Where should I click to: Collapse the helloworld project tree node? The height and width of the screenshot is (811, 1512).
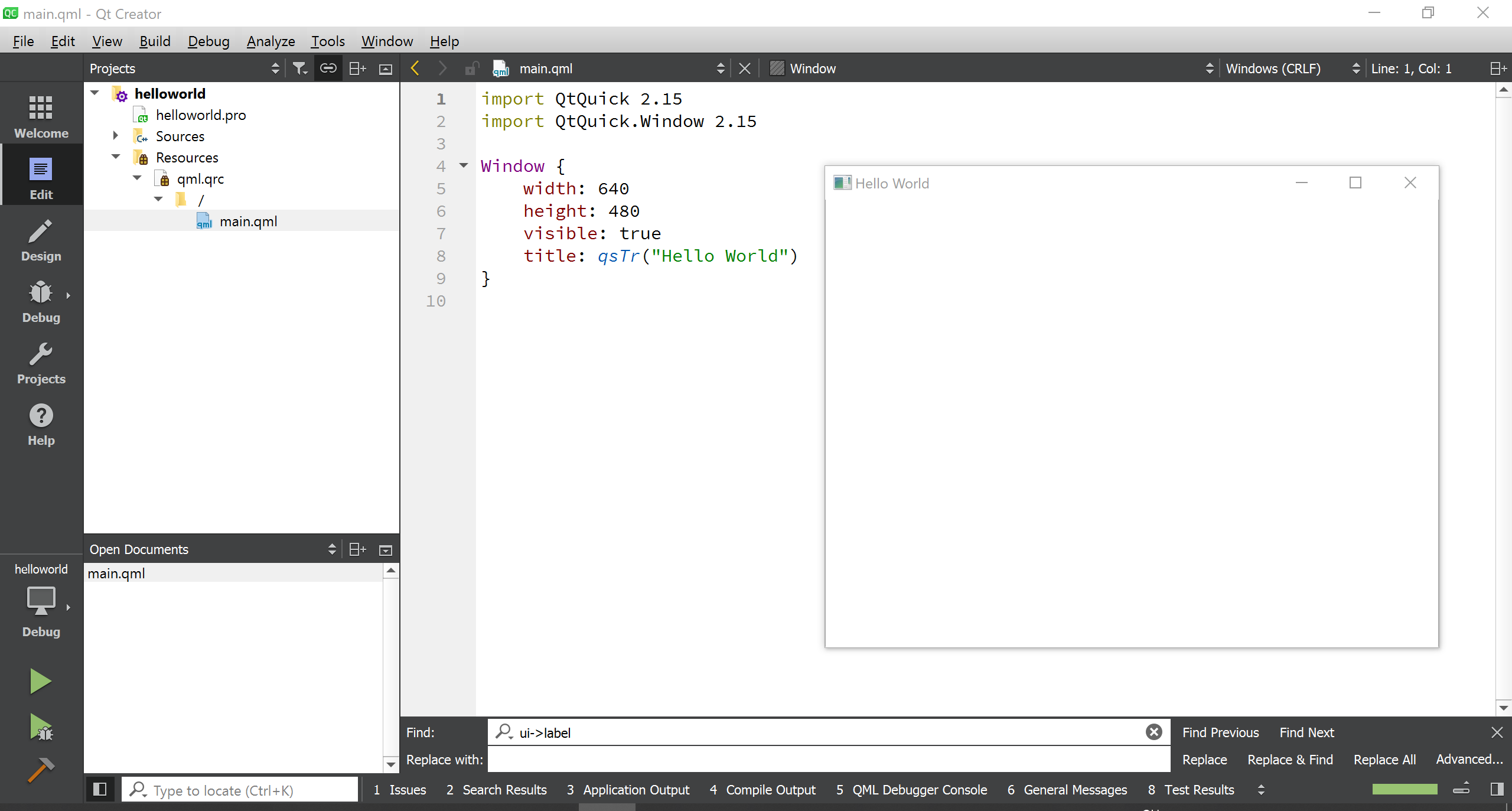94,93
